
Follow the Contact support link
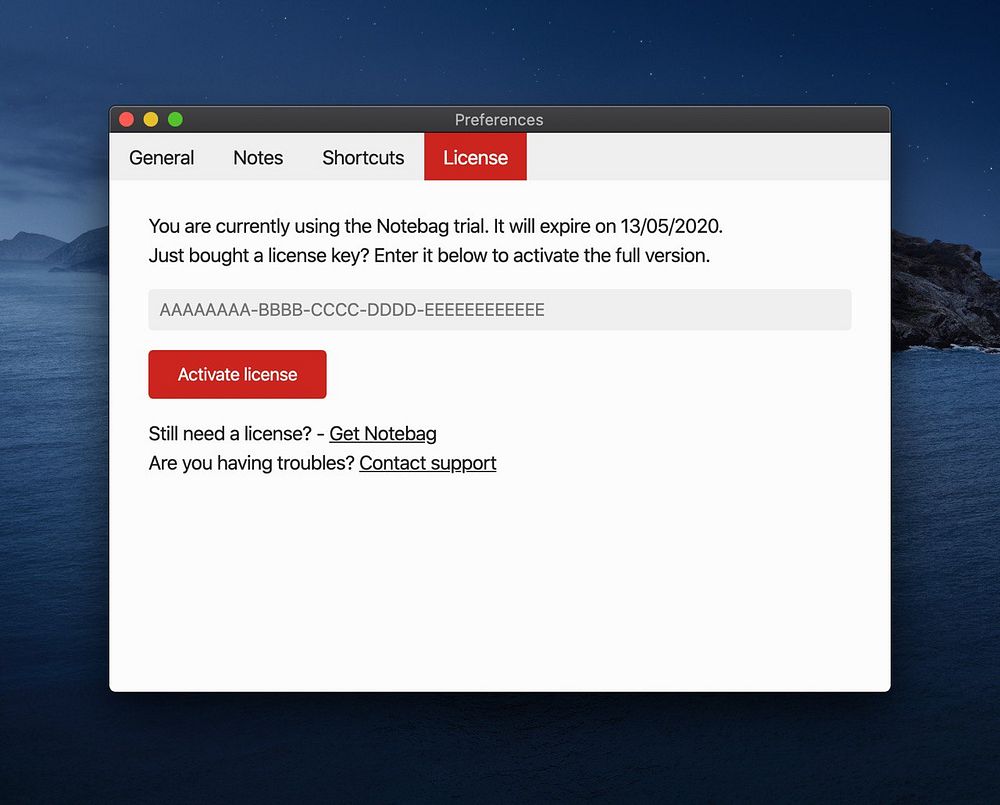point(427,463)
